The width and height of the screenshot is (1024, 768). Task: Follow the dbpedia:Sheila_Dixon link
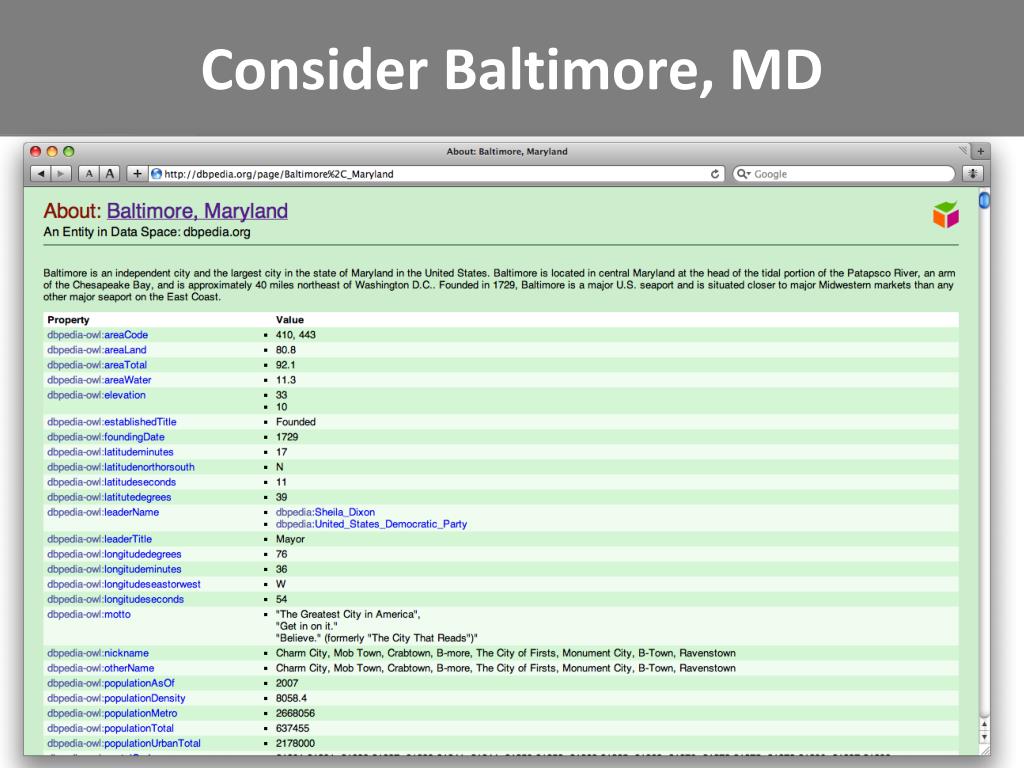(x=325, y=512)
